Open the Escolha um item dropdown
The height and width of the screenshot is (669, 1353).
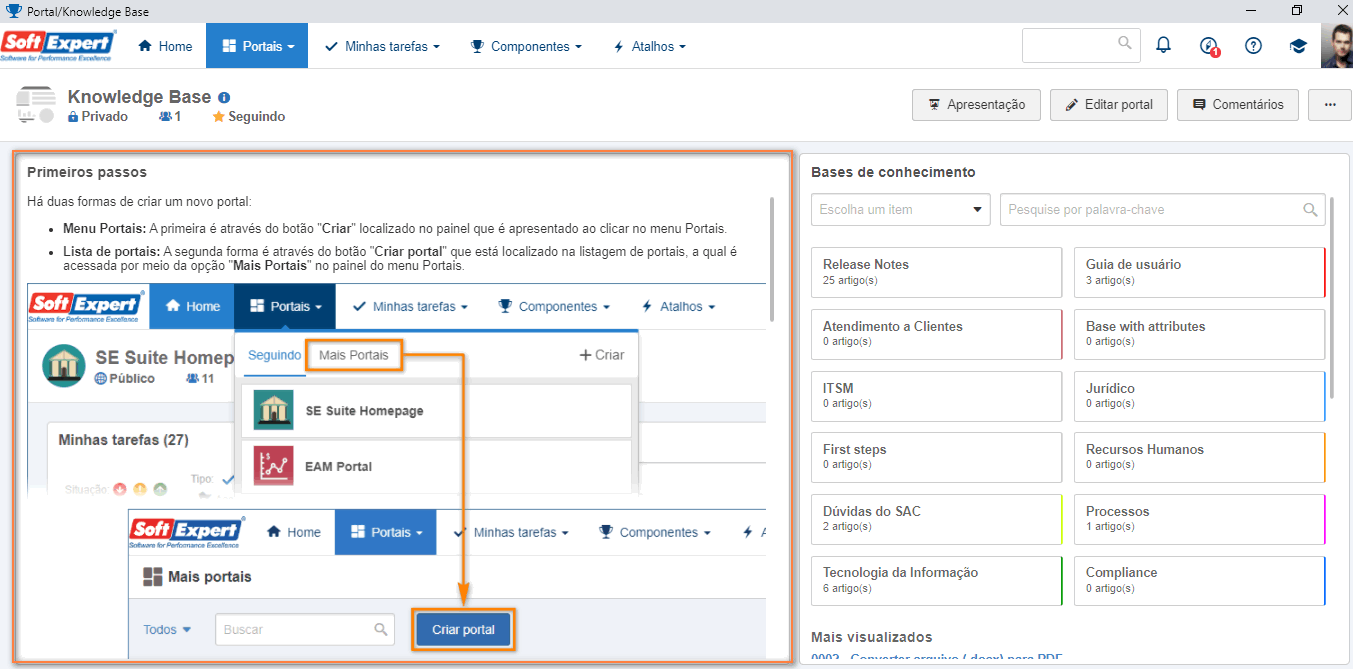coord(901,209)
